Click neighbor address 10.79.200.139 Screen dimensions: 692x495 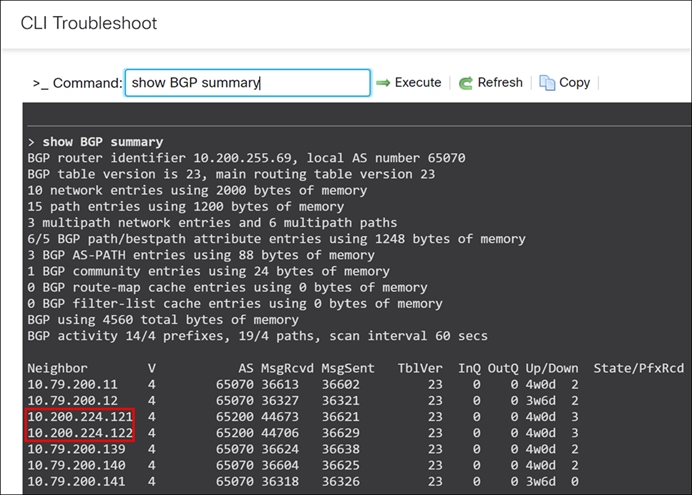[x=76, y=448]
